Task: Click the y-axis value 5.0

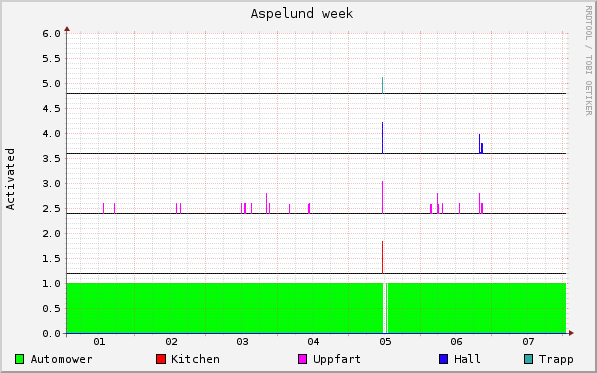Action: pyautogui.click(x=52, y=84)
